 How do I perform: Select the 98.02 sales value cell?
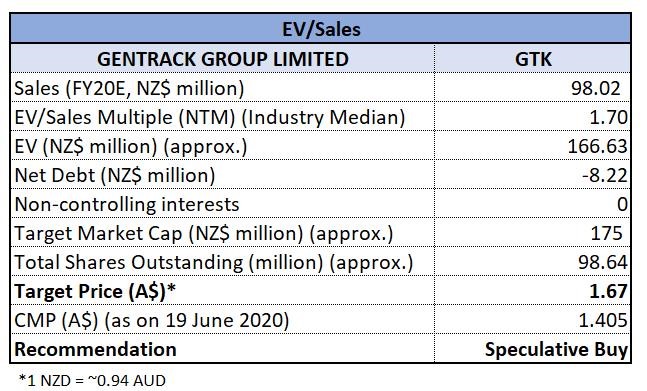(x=533, y=88)
